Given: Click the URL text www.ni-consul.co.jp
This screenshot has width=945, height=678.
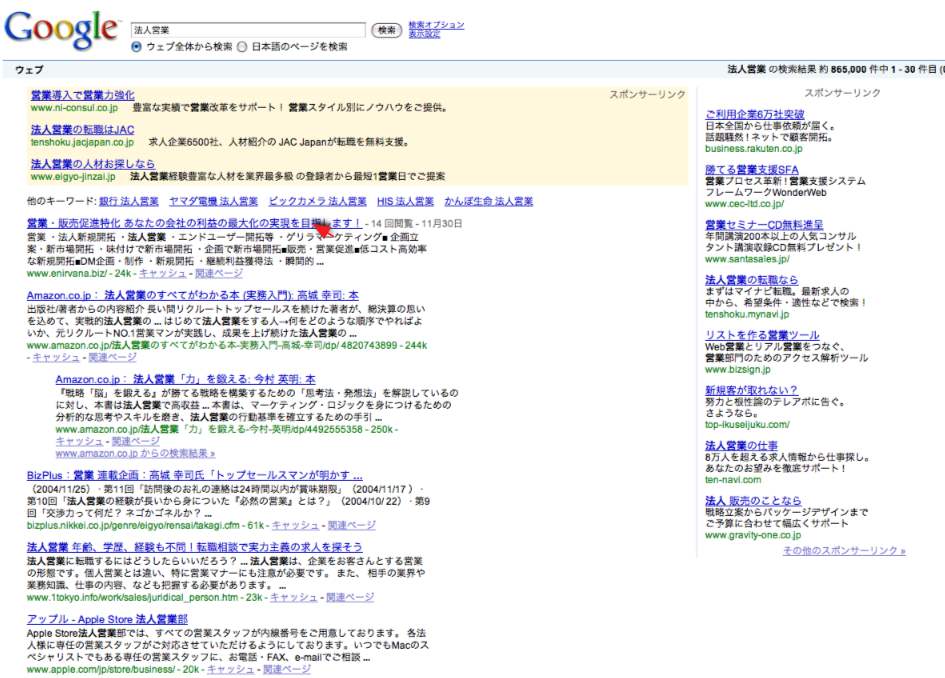Looking at the screenshot, I should pos(74,108).
